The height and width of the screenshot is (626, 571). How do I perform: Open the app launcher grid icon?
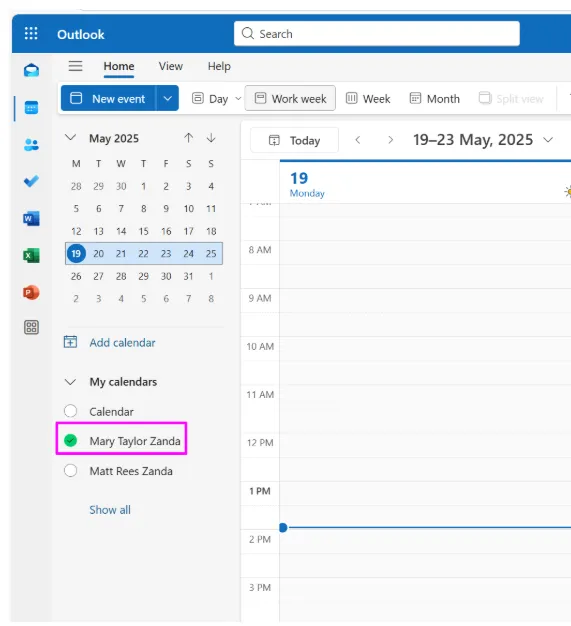point(31,34)
